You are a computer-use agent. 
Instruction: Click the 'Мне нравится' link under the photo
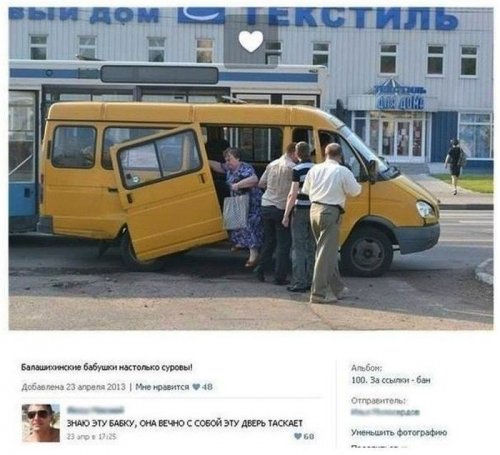click(162, 387)
